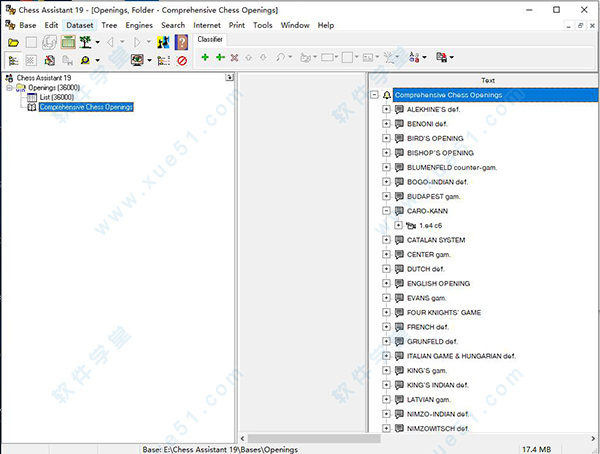
Task: Open help with the question mark icon
Action: (181, 43)
